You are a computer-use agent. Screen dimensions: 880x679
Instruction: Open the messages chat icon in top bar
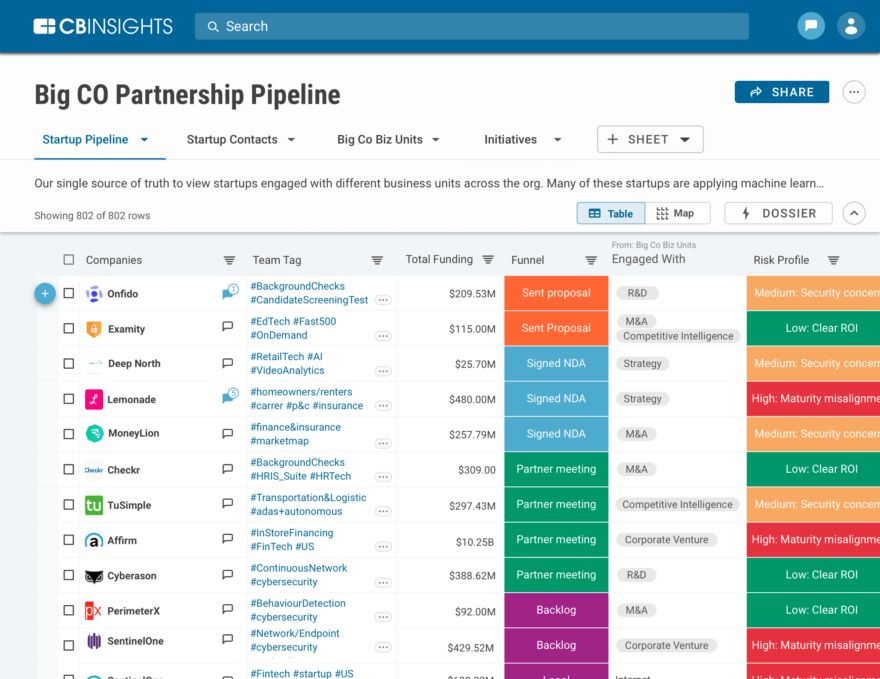click(810, 25)
